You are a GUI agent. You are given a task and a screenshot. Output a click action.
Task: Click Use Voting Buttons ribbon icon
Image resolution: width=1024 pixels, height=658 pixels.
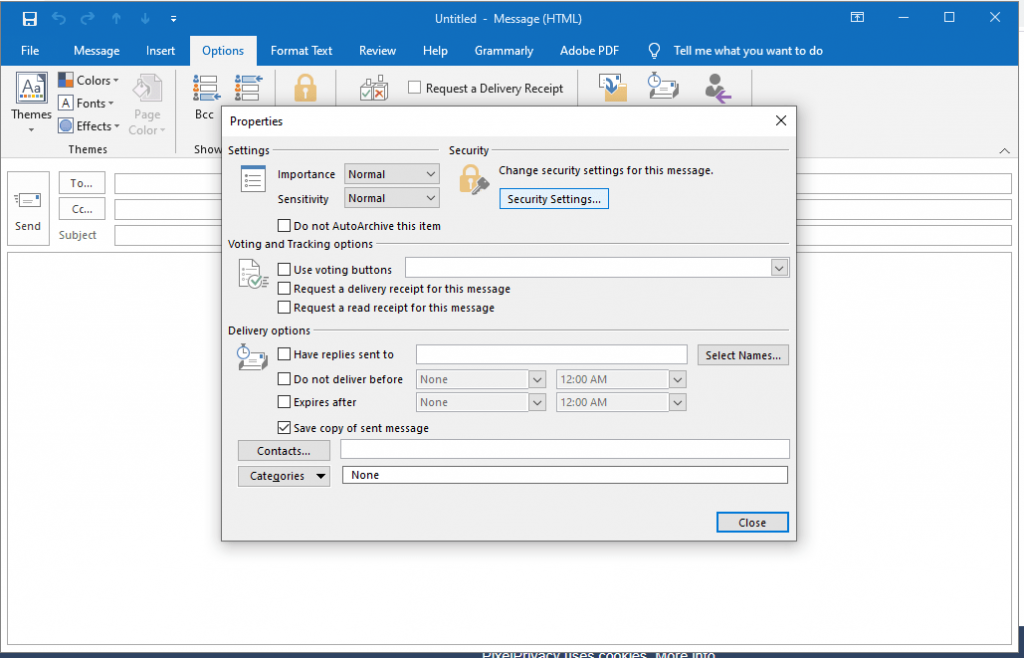pos(374,87)
